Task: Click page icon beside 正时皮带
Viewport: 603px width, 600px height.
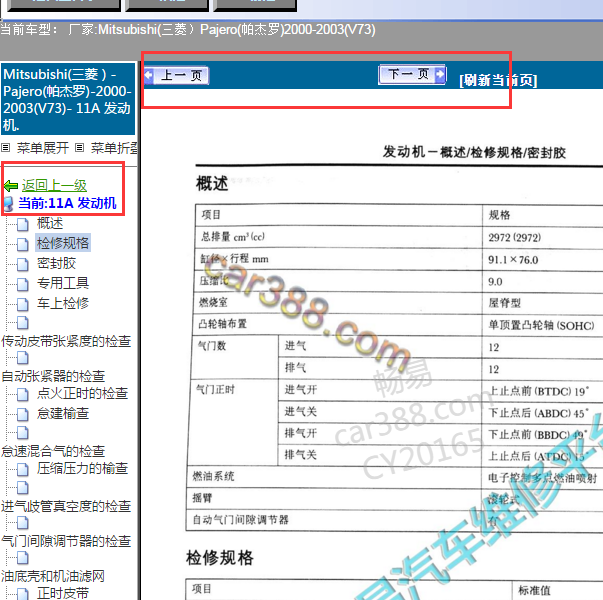Action: pos(23,593)
